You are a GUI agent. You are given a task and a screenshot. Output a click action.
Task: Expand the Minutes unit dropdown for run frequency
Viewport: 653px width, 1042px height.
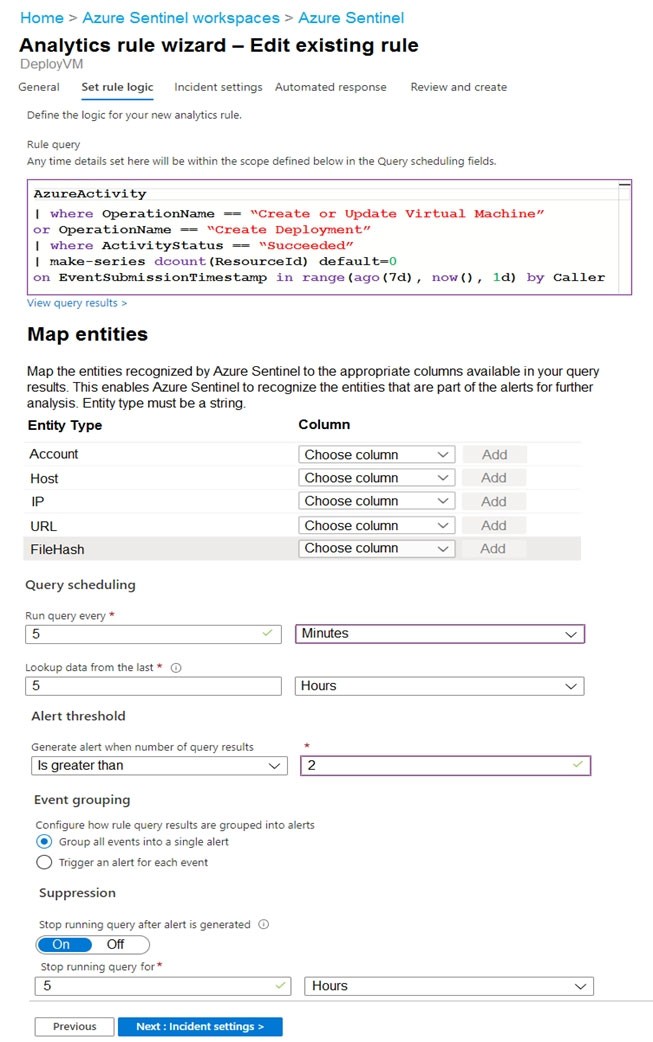(x=440, y=634)
